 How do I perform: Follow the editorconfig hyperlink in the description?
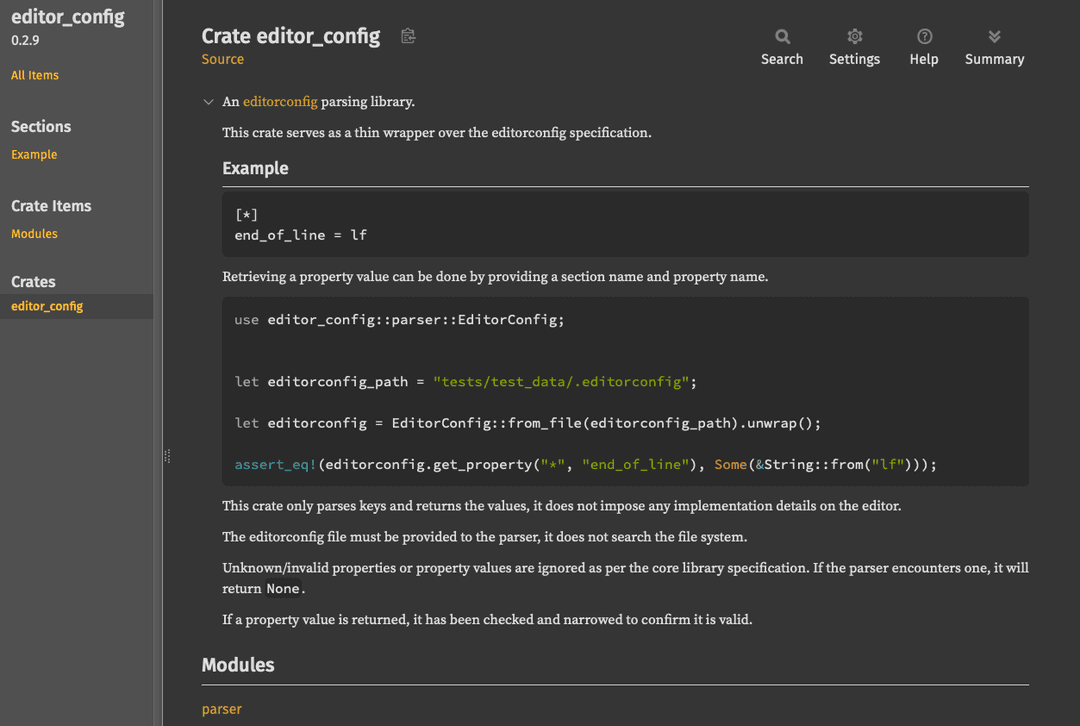coord(280,101)
